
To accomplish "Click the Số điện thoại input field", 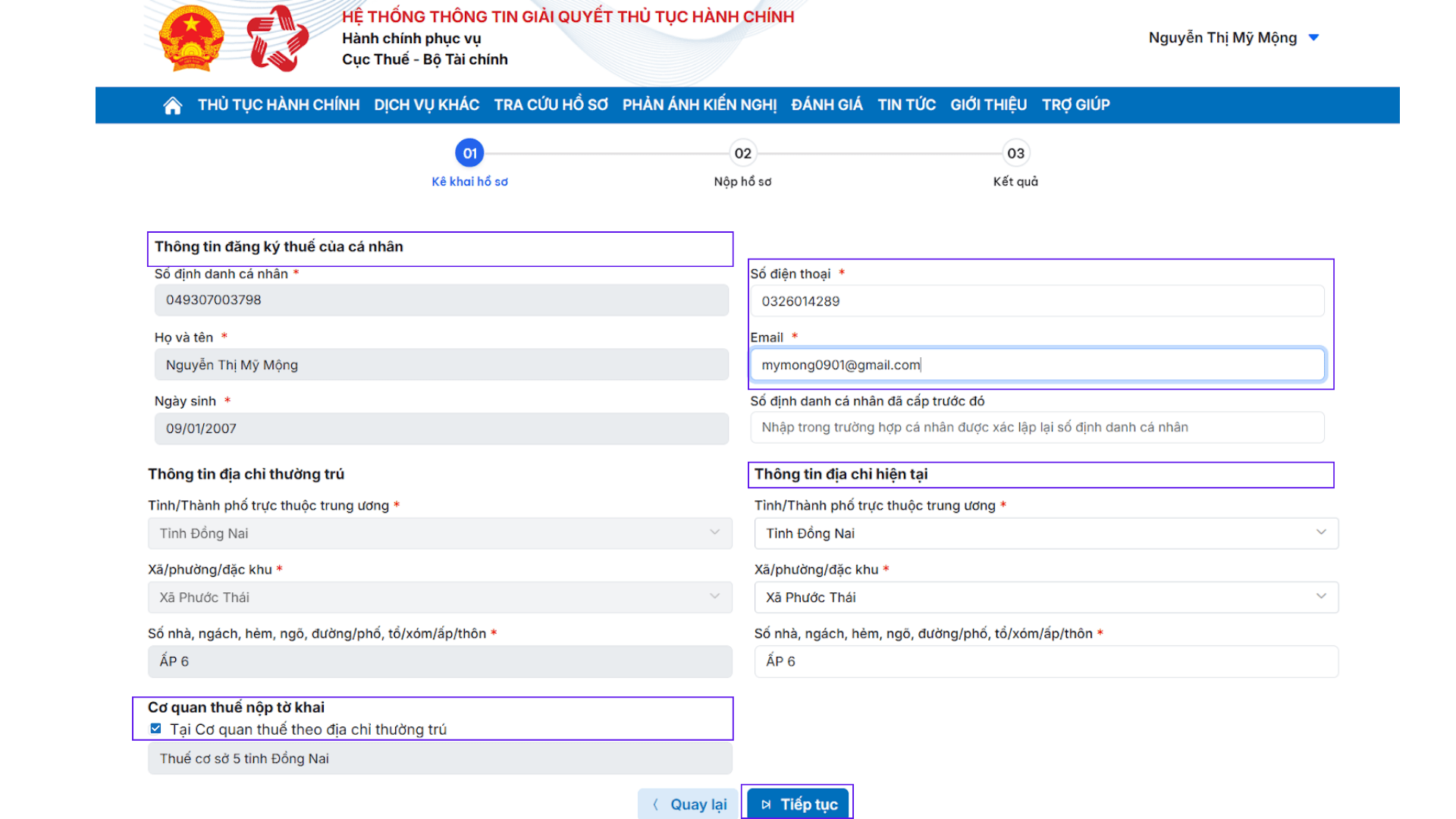I will [1037, 301].
